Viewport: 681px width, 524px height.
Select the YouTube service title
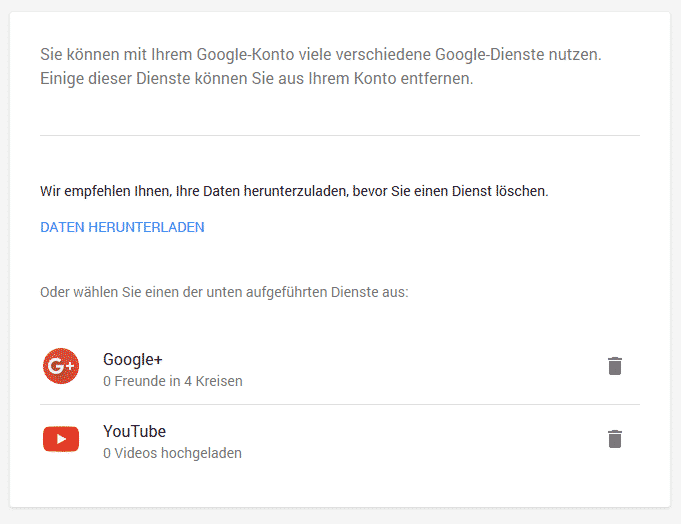pos(134,432)
